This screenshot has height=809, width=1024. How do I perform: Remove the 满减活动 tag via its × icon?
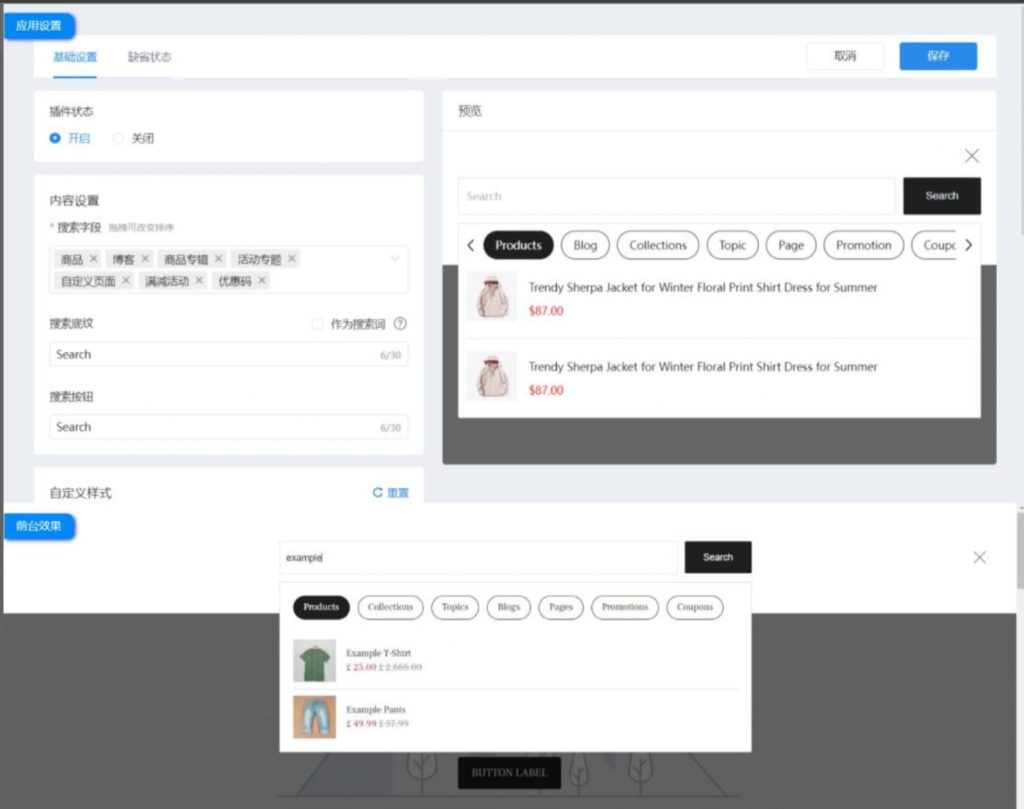pos(199,278)
